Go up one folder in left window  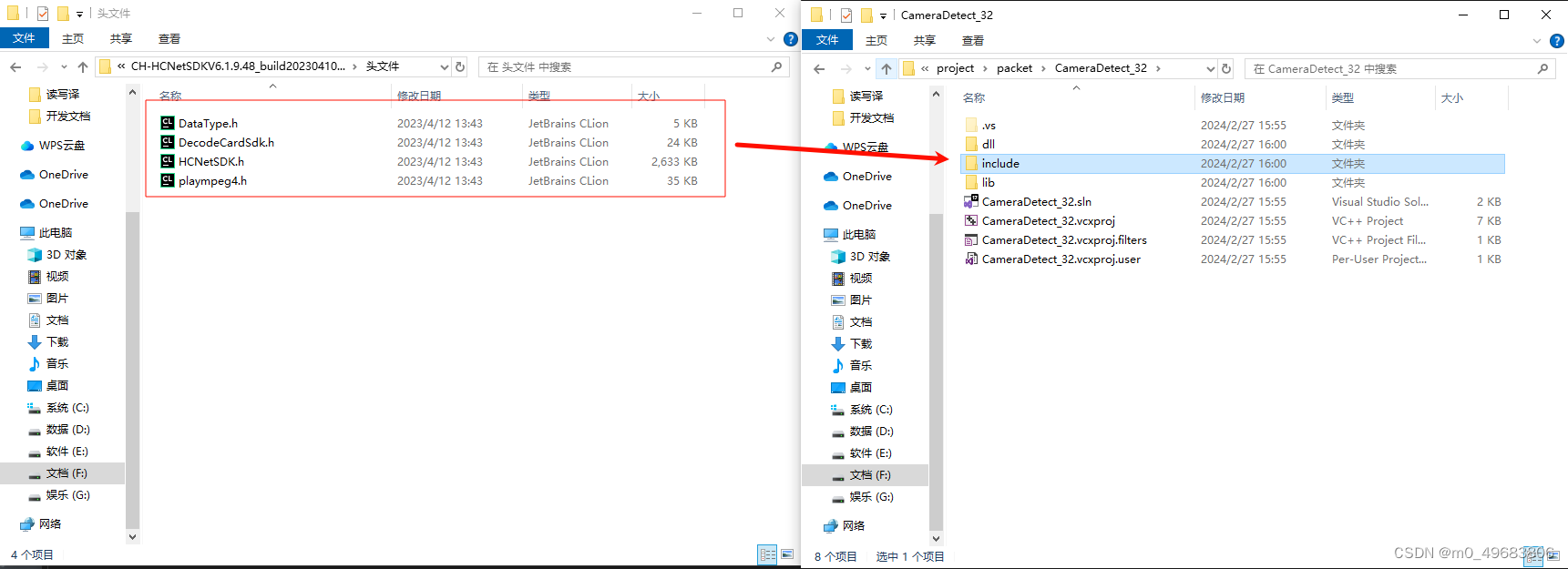pyautogui.click(x=83, y=66)
